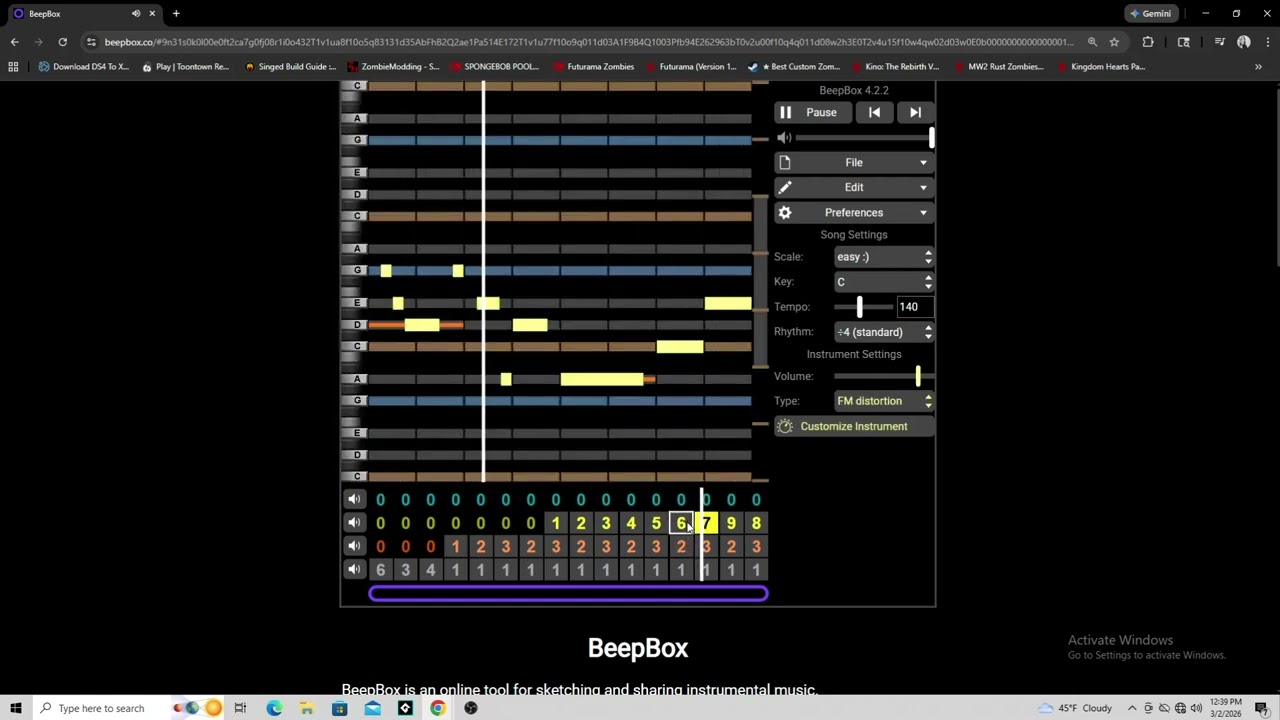Mute the first channel row
This screenshot has height=720, width=1280.
(x=354, y=499)
